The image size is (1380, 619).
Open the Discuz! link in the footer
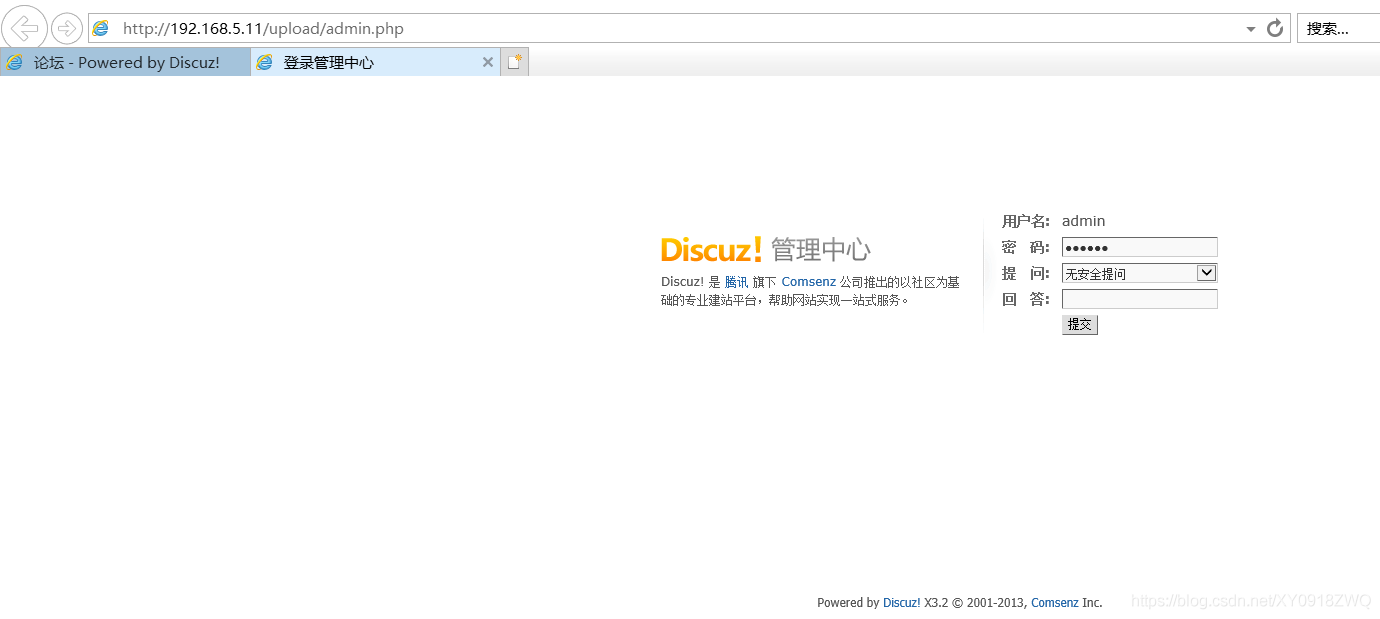pos(902,603)
